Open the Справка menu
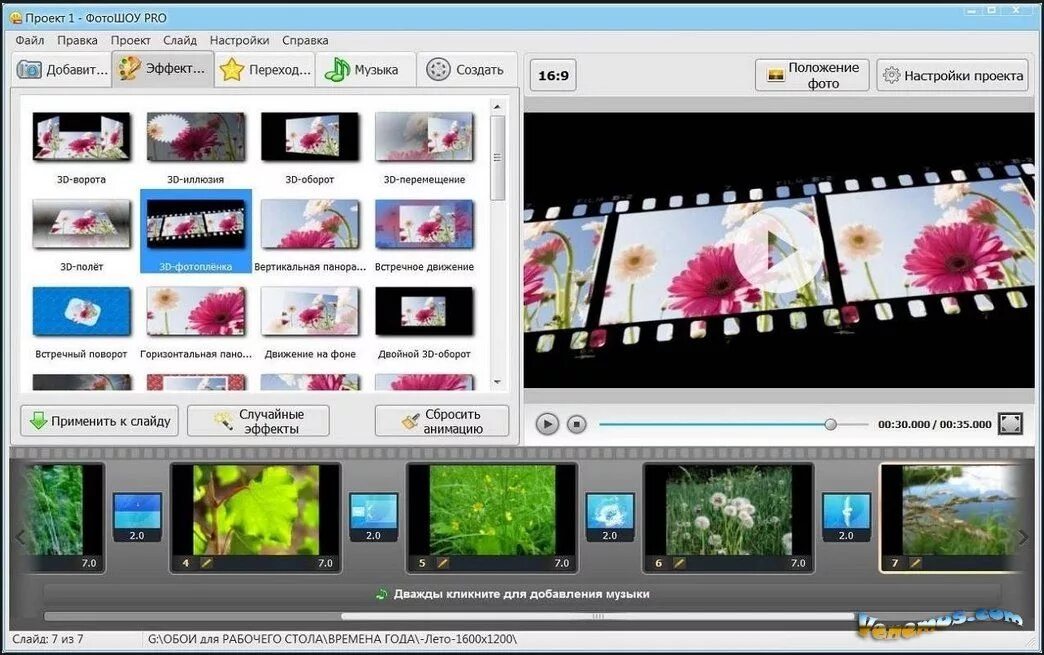 (305, 40)
